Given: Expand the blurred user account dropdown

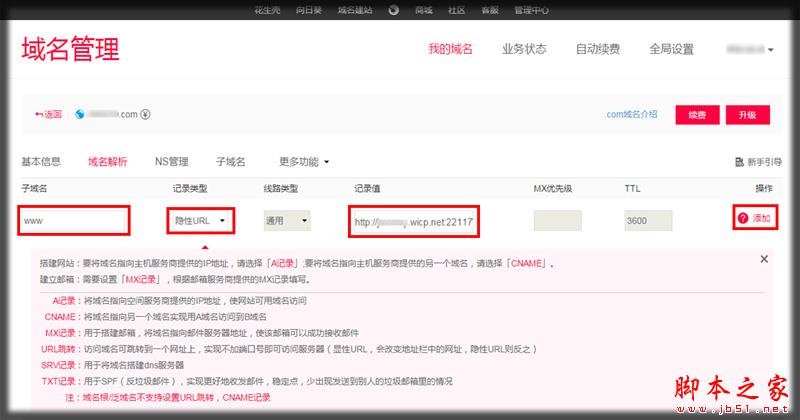Looking at the screenshot, I should (x=750, y=50).
